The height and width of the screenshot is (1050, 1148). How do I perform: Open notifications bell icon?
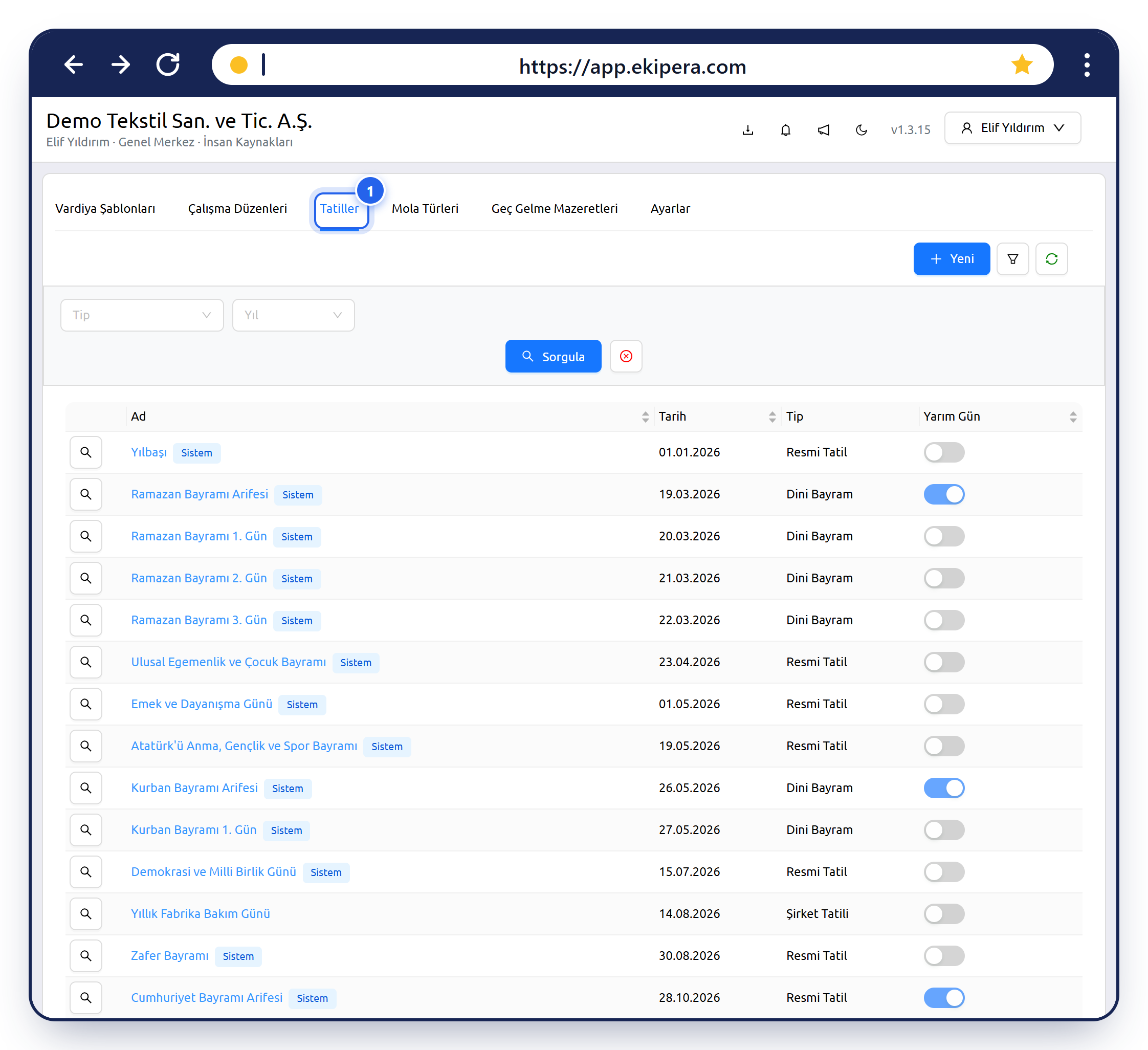[786, 130]
